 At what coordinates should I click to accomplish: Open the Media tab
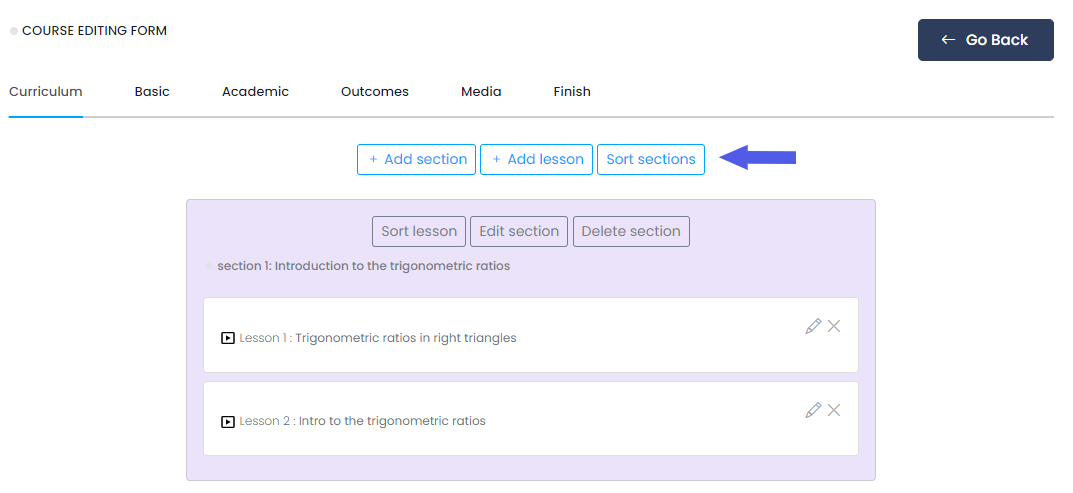pos(481,92)
